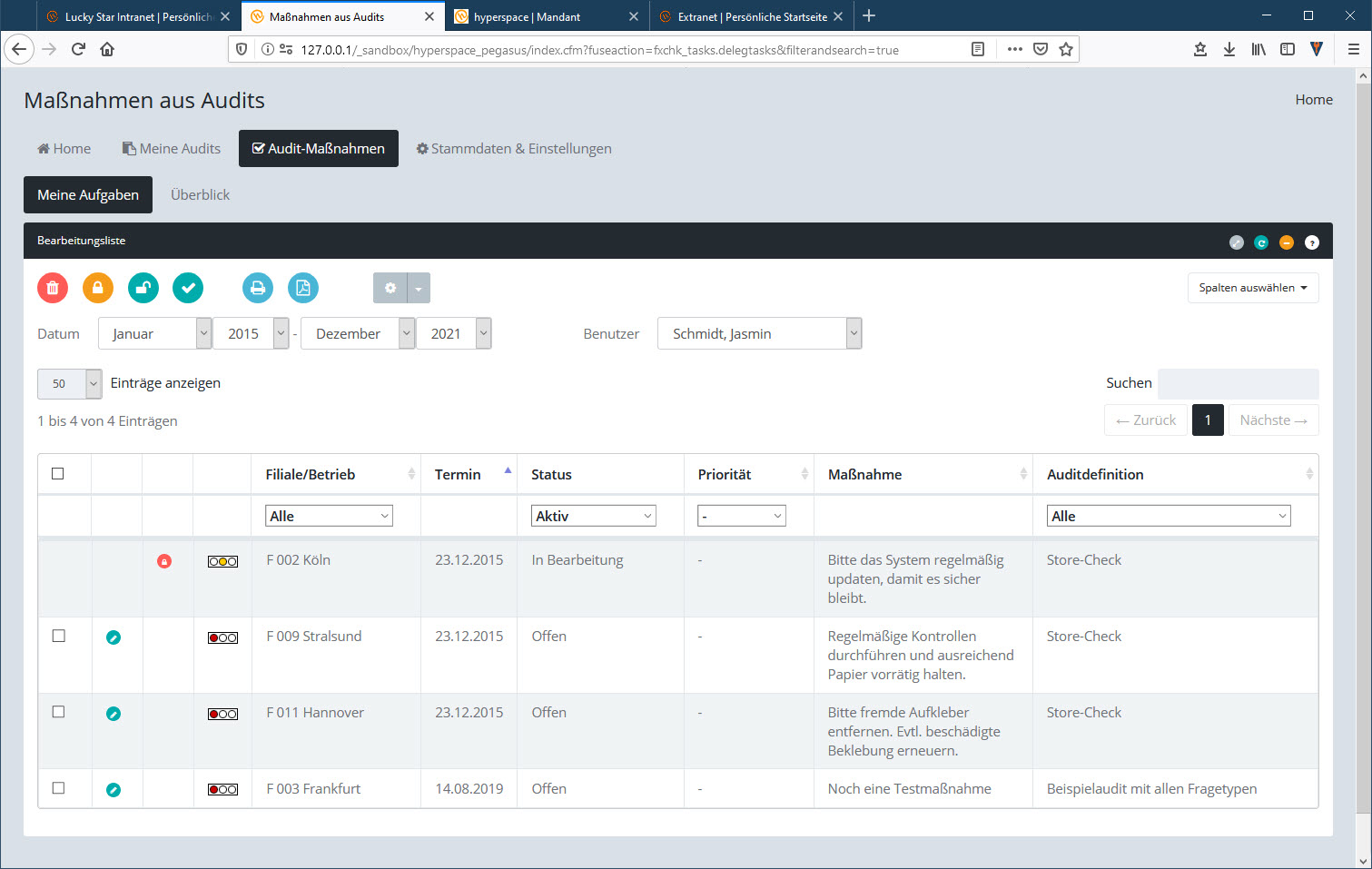The height and width of the screenshot is (869, 1372).
Task: Click the red trash delete icon
Action: click(x=53, y=288)
